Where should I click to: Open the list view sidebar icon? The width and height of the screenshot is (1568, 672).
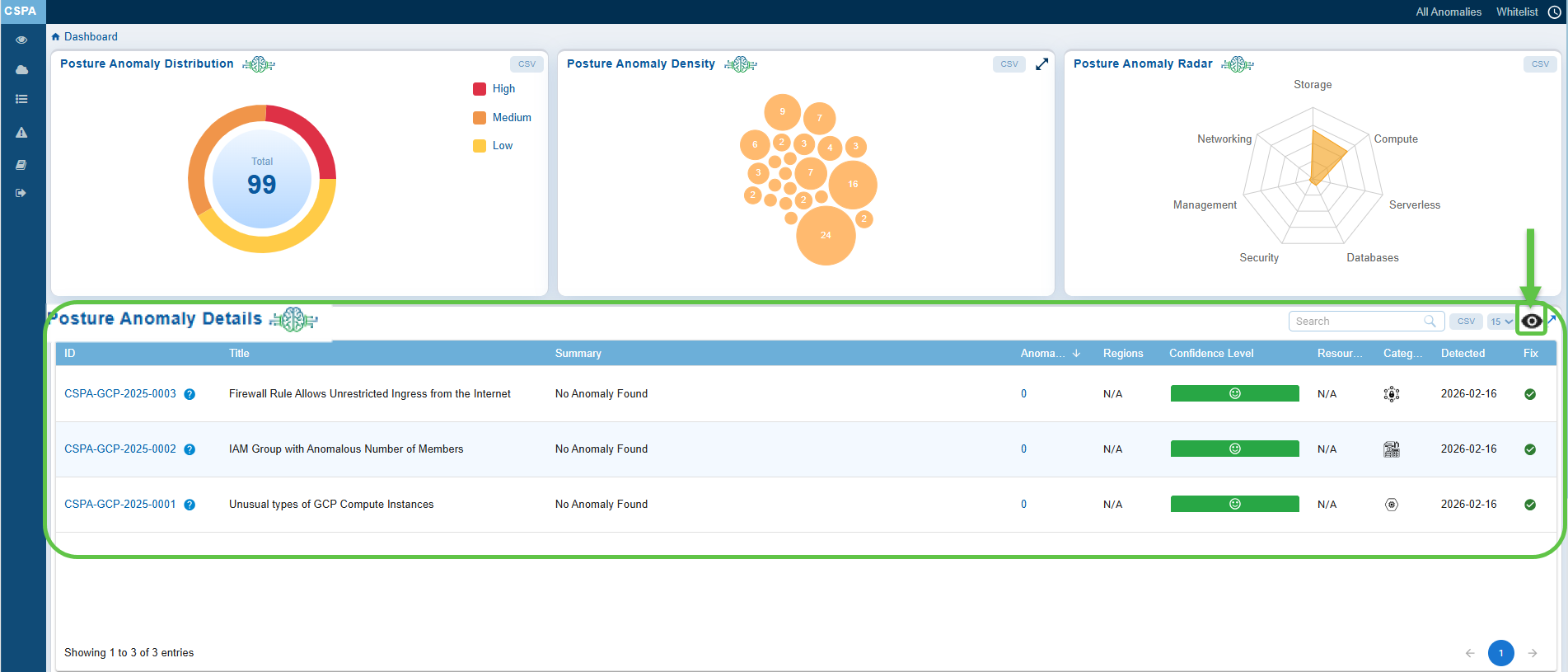(x=21, y=99)
